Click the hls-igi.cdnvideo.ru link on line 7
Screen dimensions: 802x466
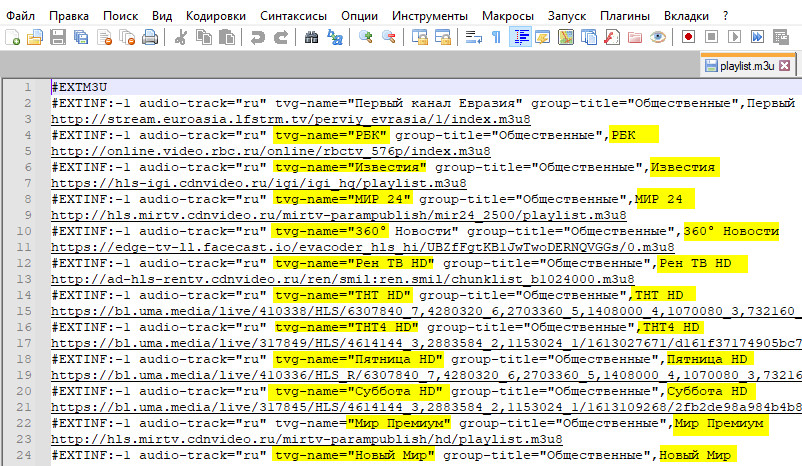click(259, 183)
